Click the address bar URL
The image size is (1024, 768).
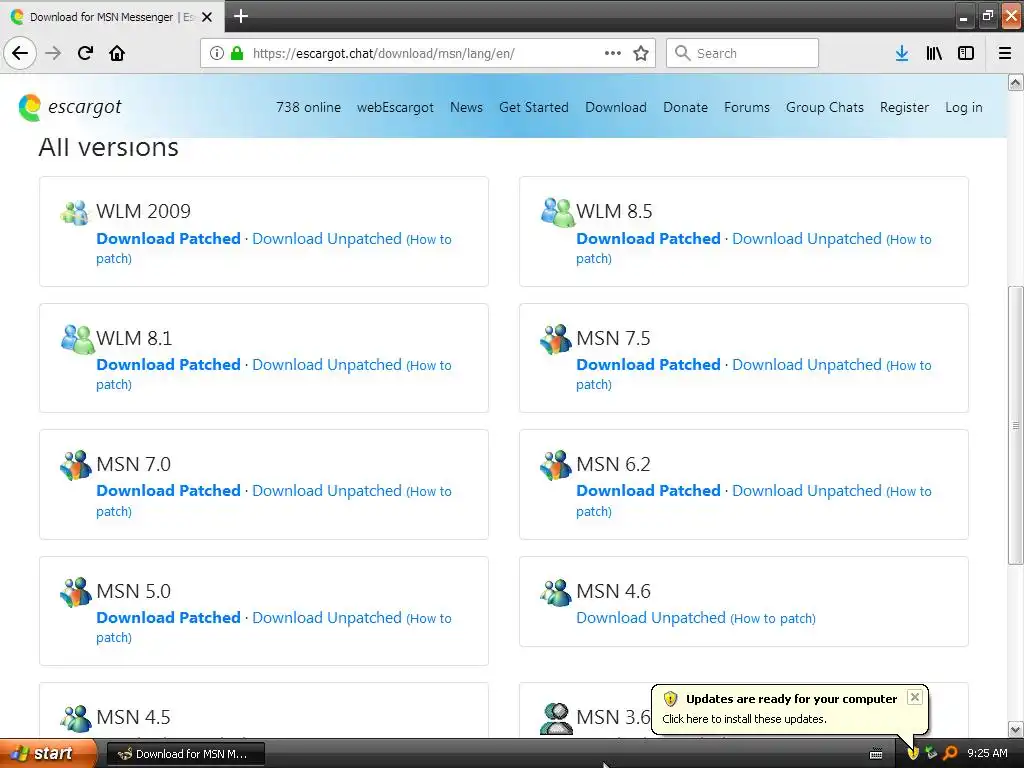pyautogui.click(x=383, y=54)
